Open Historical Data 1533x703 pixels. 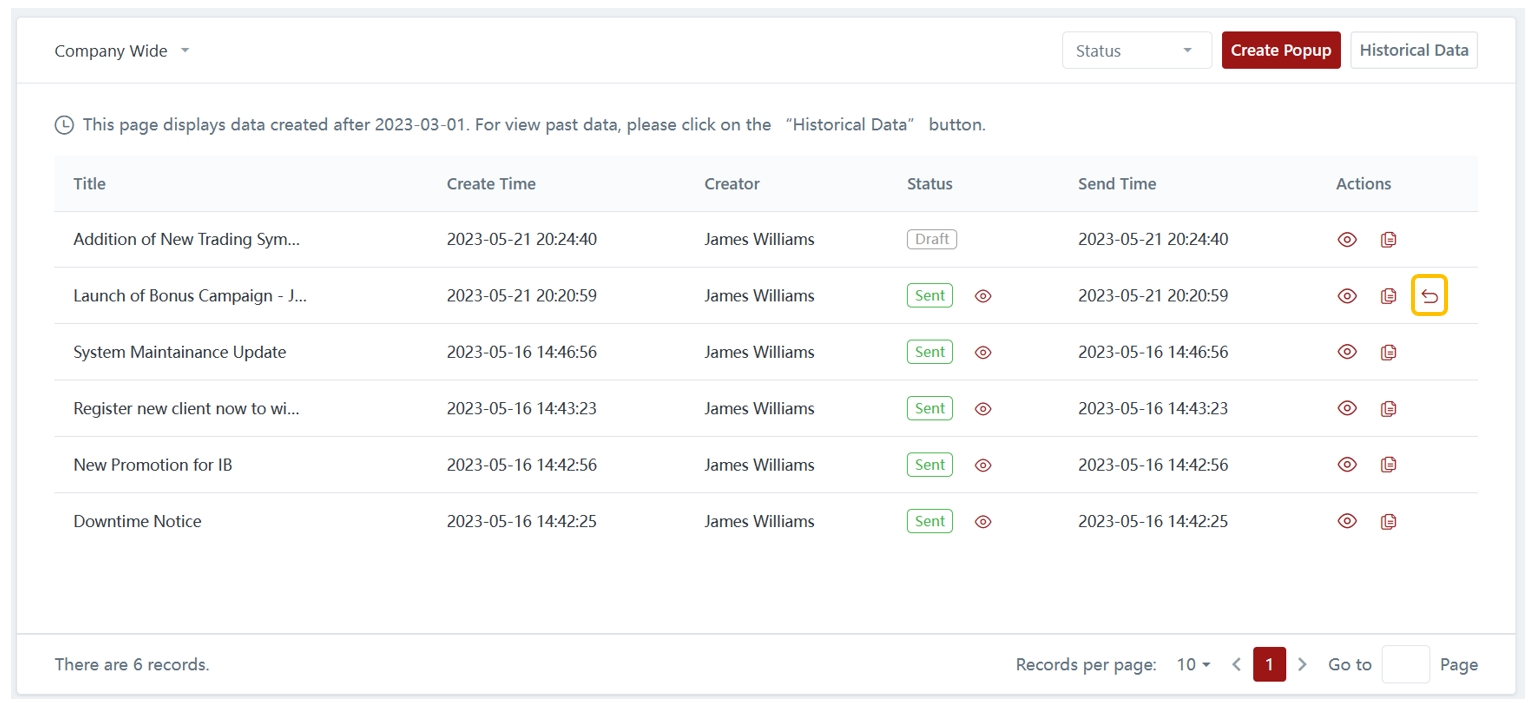1413,50
